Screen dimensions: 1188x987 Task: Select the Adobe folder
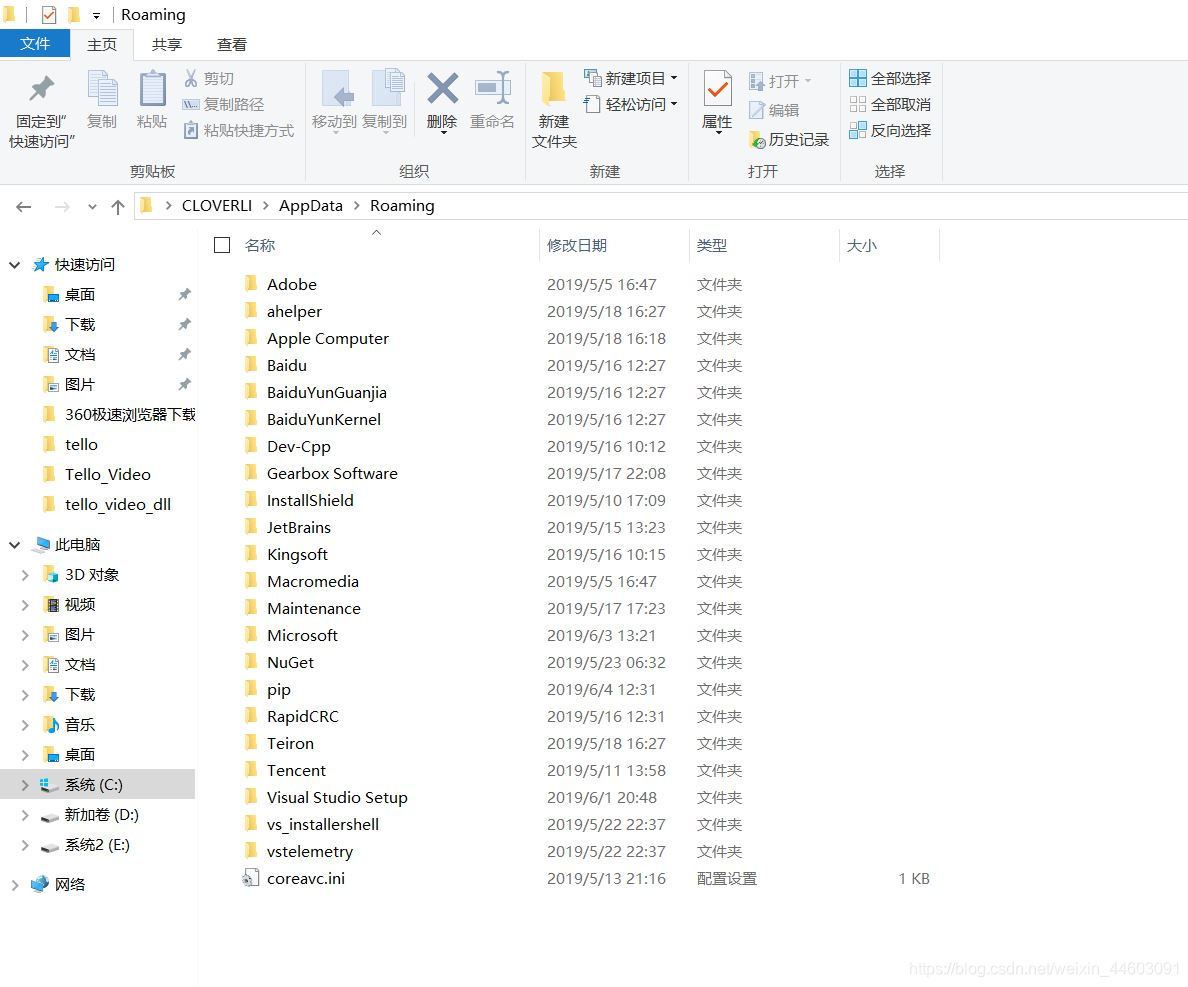[292, 284]
